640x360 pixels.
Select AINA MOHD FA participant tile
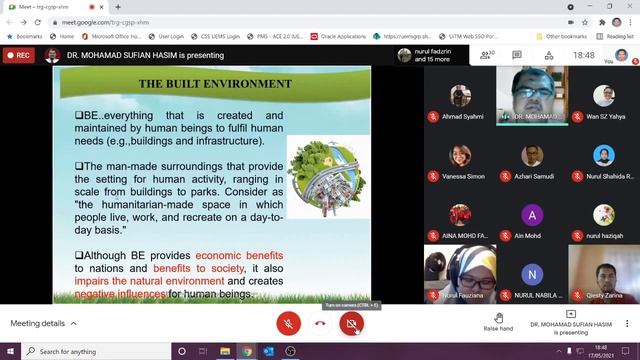[x=460, y=215]
